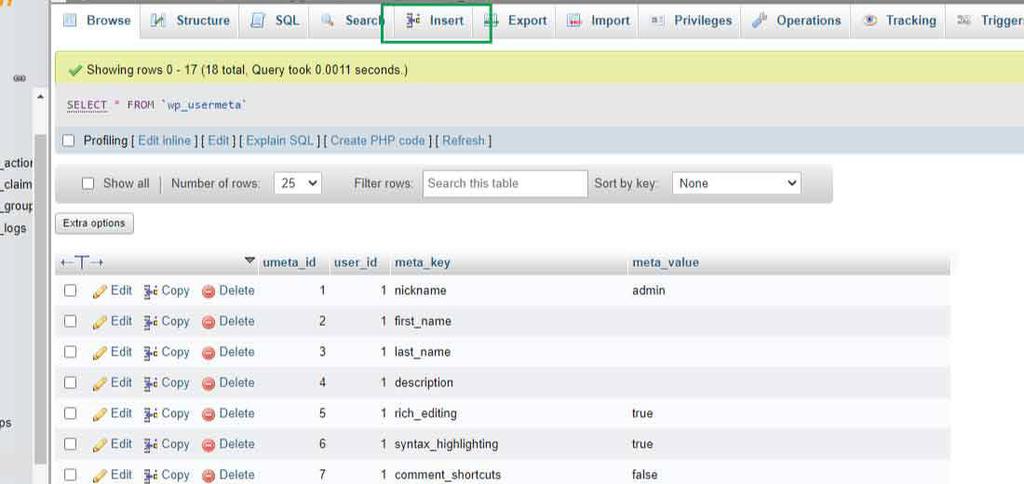1024x484 pixels.
Task: Select the syntax_highlighting row checkbox
Action: click(x=70, y=444)
